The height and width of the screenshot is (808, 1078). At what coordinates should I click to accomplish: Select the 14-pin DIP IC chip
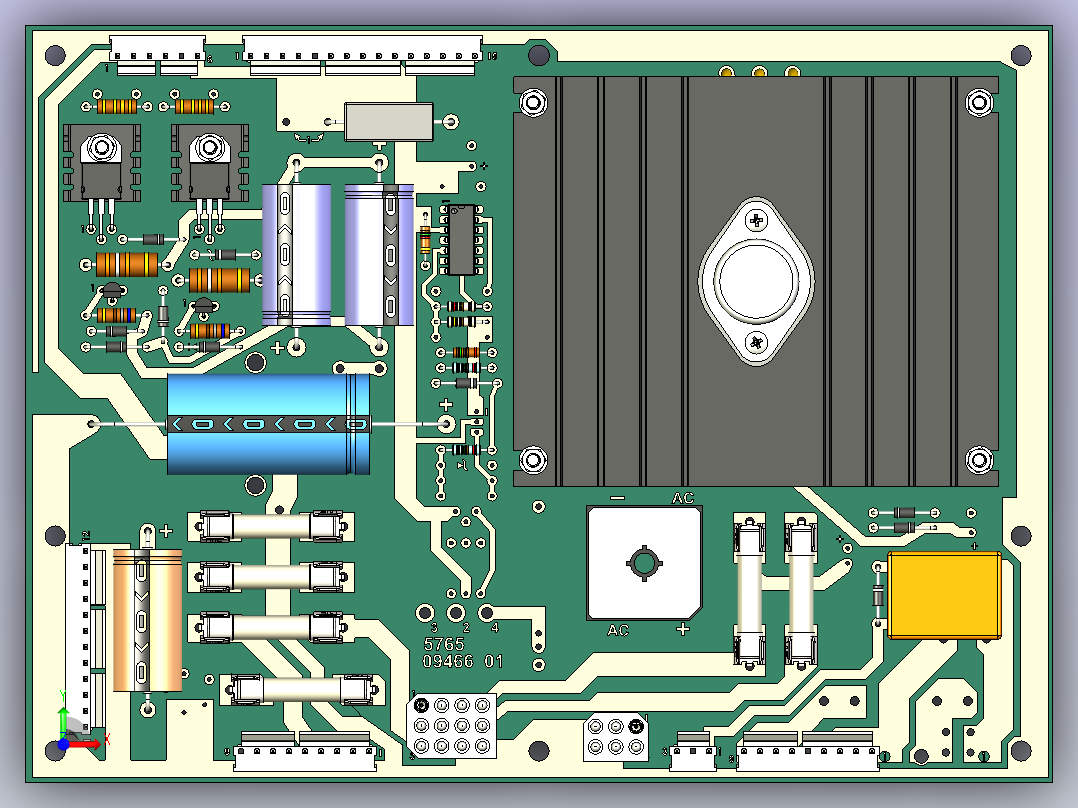[461, 239]
